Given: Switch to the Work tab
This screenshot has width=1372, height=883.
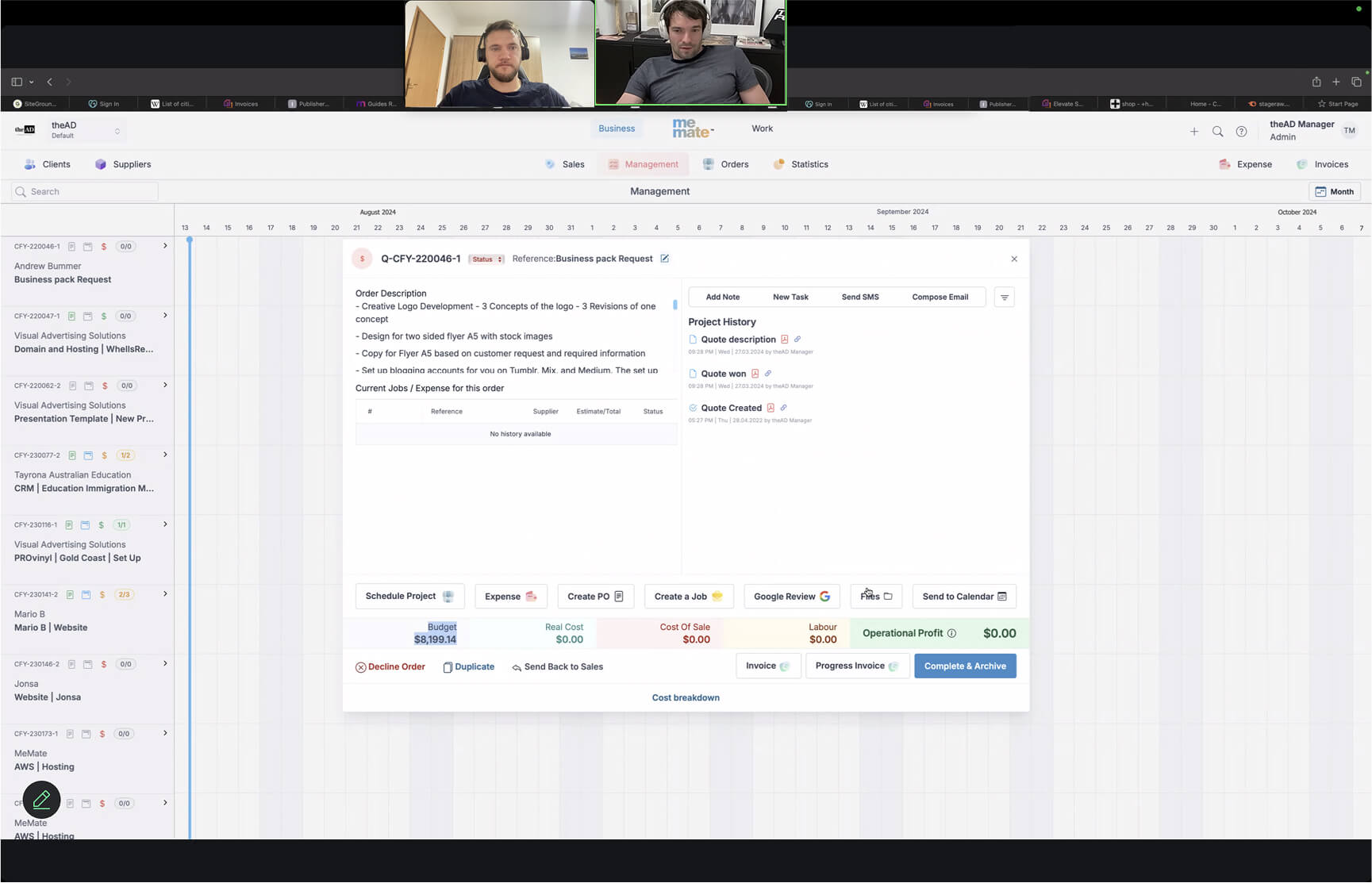Looking at the screenshot, I should pyautogui.click(x=762, y=129).
